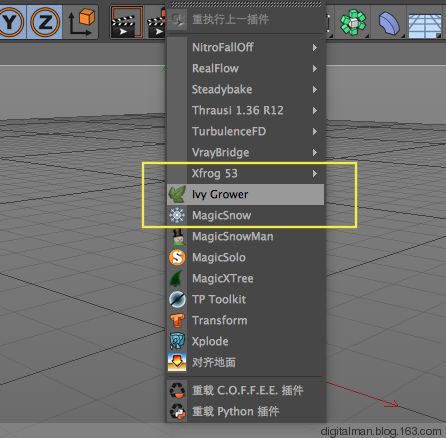Expand arrow next to Steadybake

coord(315,90)
